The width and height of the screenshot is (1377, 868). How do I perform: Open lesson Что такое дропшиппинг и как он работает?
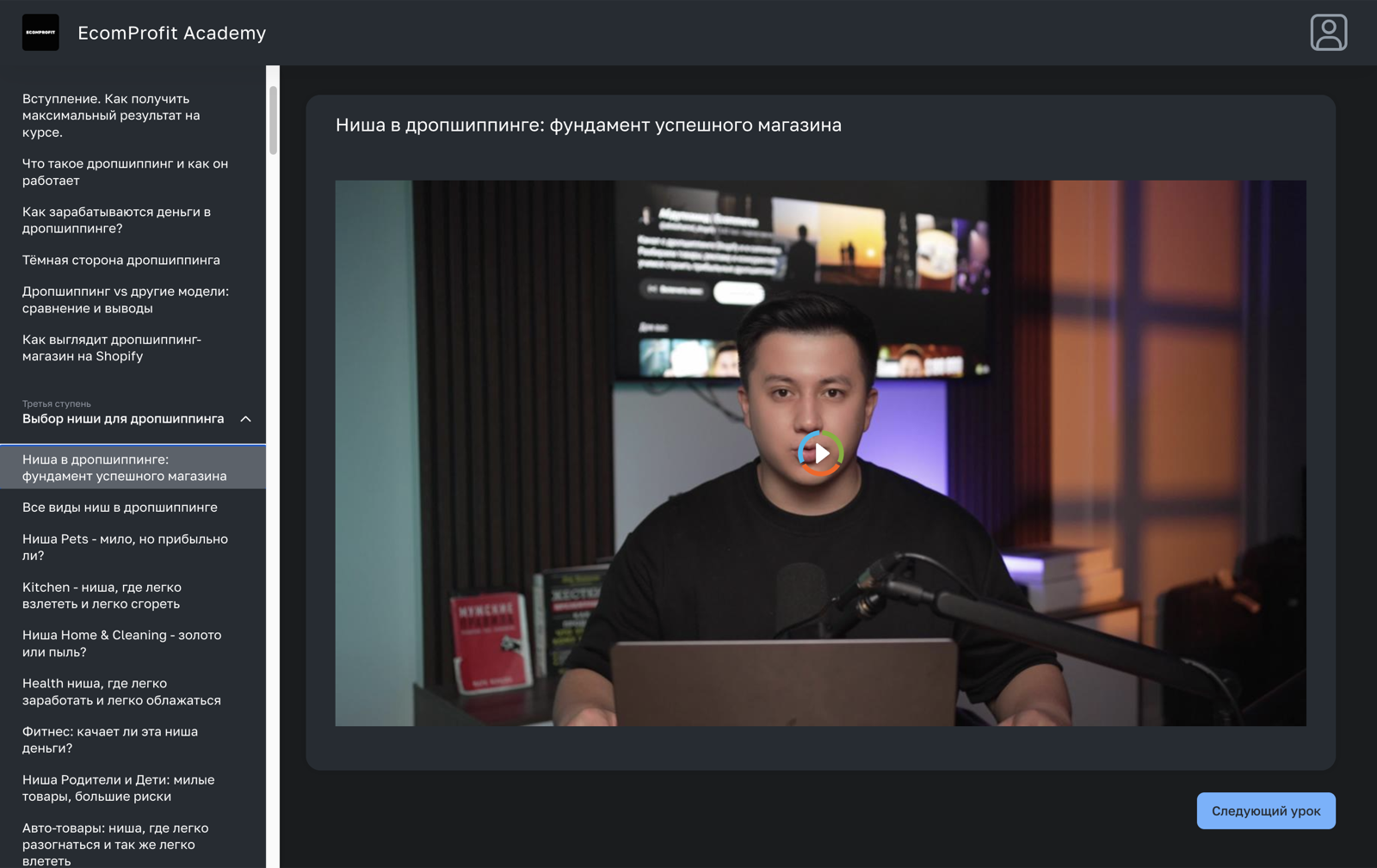(x=133, y=172)
